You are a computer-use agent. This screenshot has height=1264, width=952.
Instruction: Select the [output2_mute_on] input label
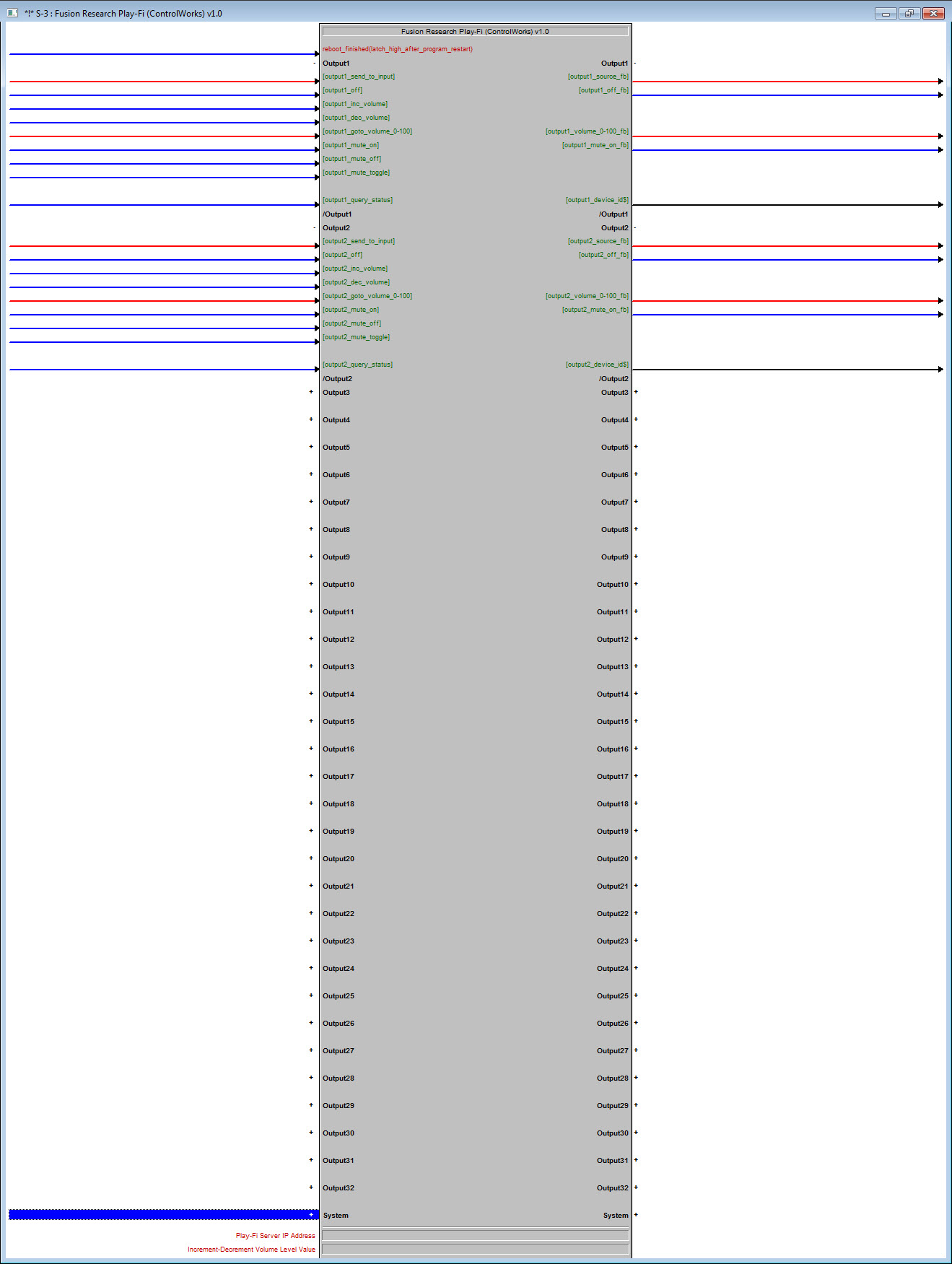click(351, 310)
